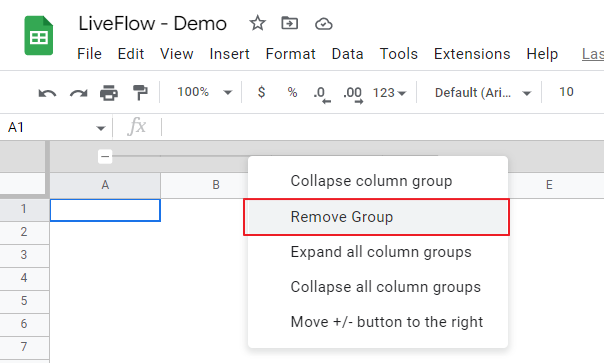Open the Tools menu
Viewport: 604px width, 363px height.
pyautogui.click(x=399, y=54)
